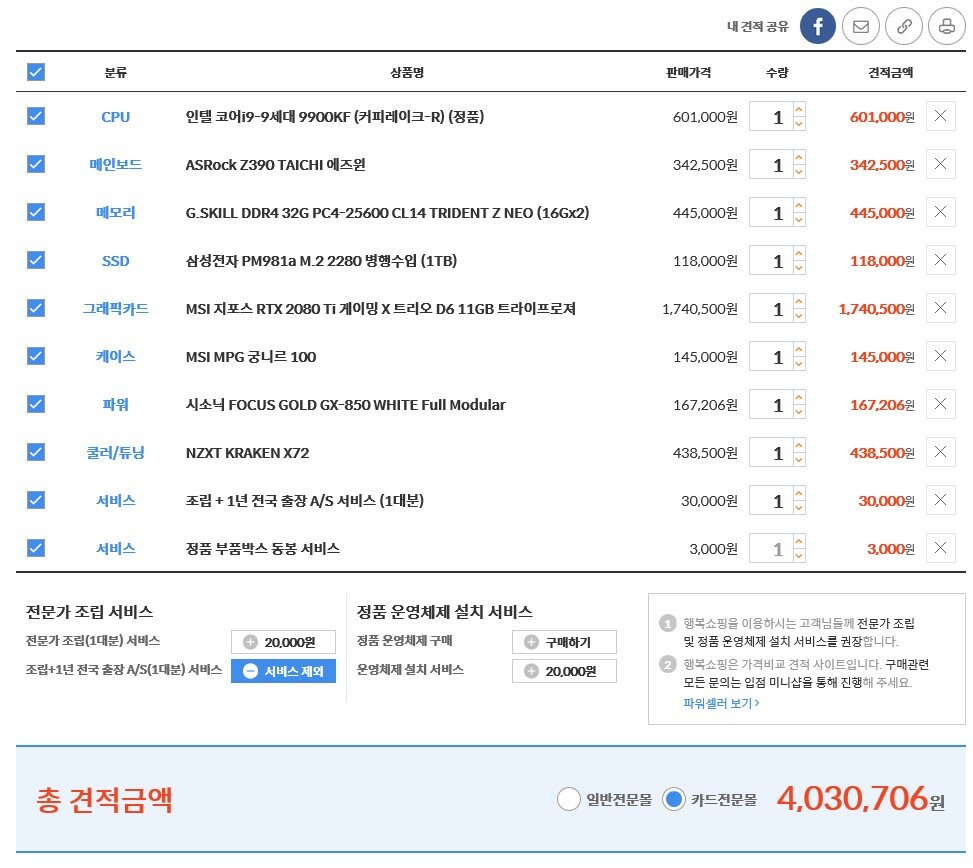Uncheck the 메인보드 row checkbox
Screen dimensions: 973x868
36,164
